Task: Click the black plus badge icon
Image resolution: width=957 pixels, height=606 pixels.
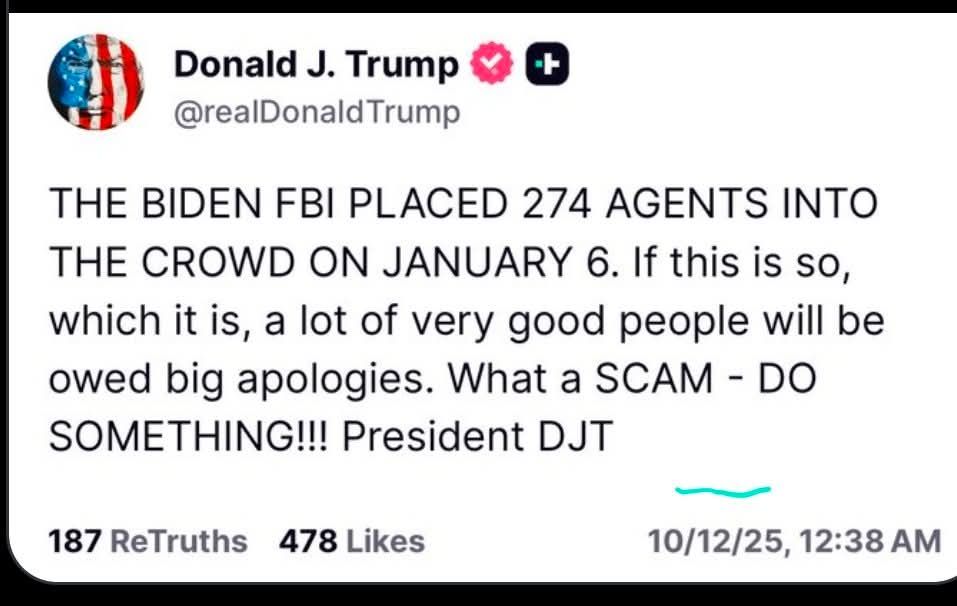Action: coord(547,63)
